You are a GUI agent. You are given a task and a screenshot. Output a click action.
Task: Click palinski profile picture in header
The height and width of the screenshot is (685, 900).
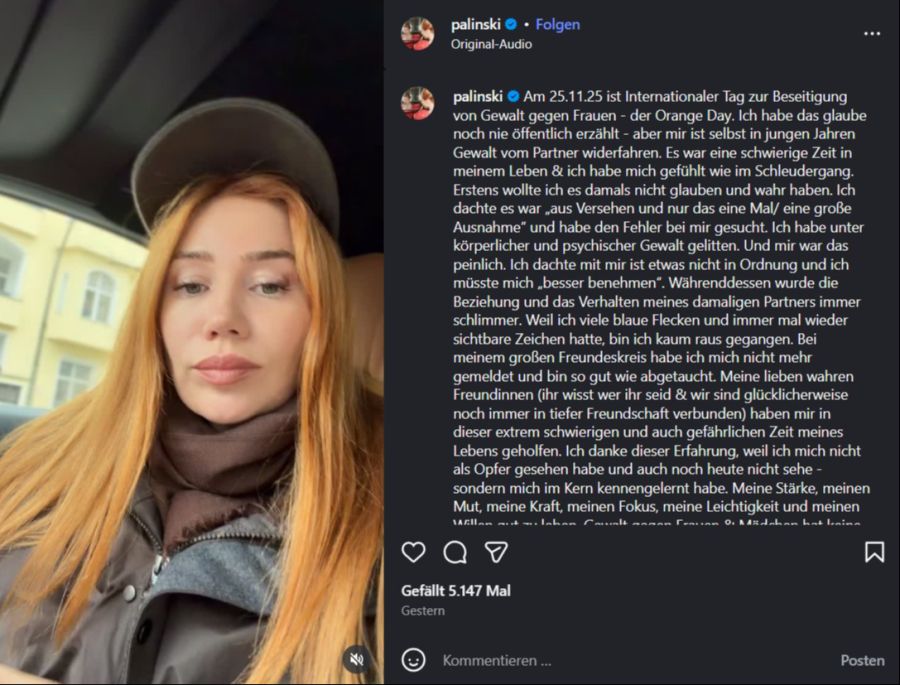point(417,34)
